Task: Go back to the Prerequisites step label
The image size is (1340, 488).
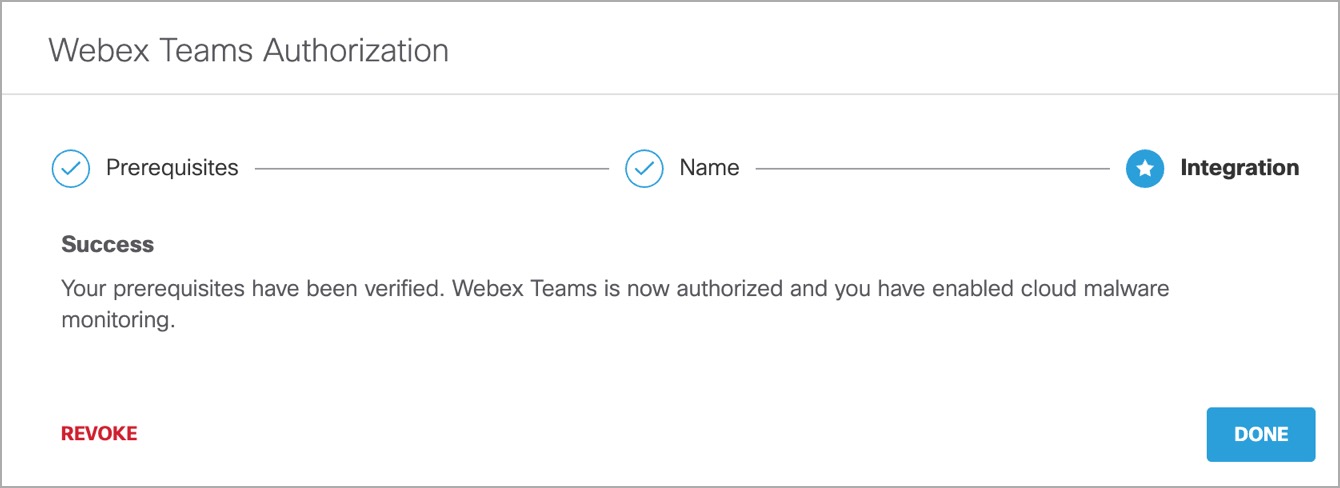Action: pyautogui.click(x=172, y=168)
